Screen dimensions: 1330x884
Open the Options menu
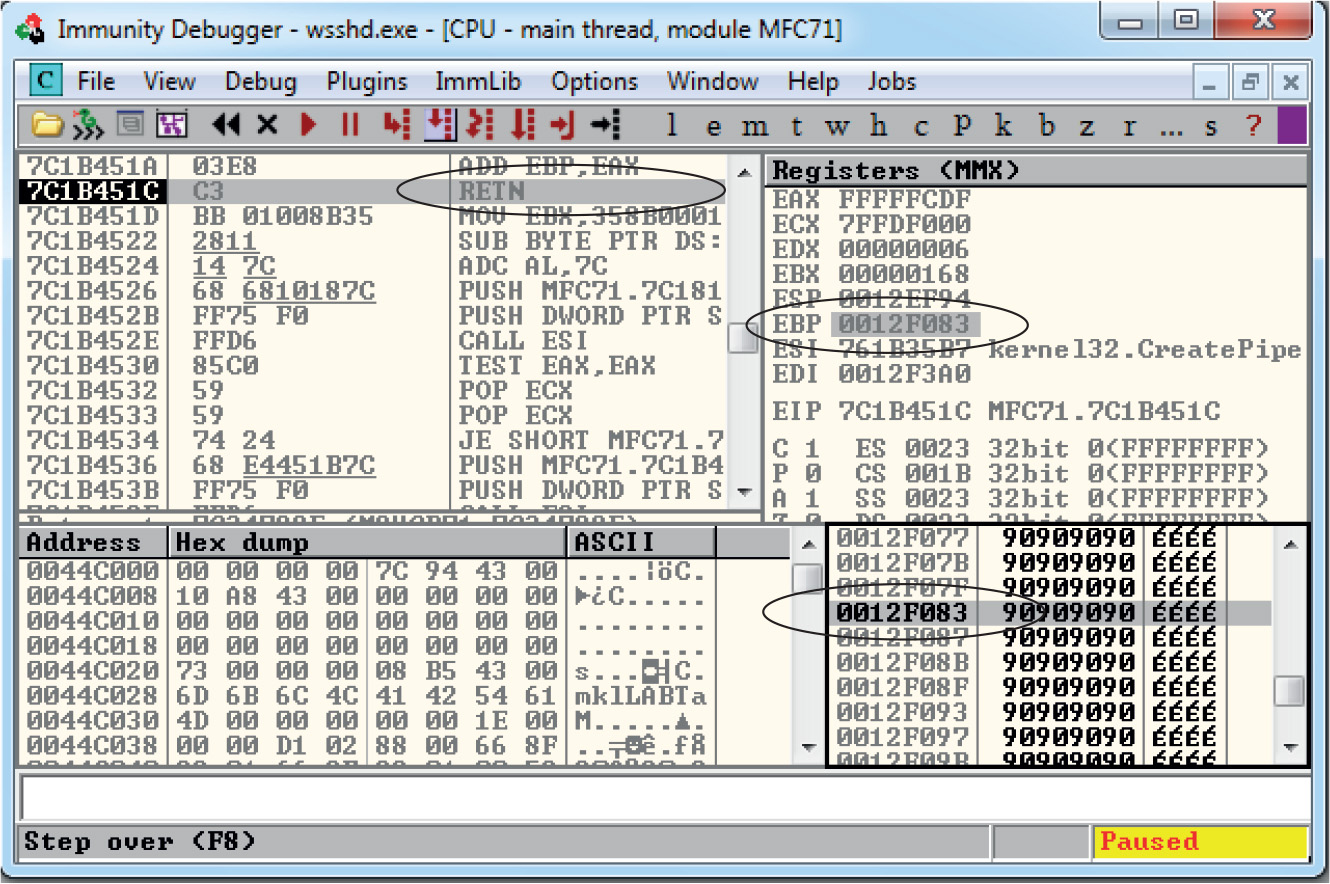click(595, 81)
